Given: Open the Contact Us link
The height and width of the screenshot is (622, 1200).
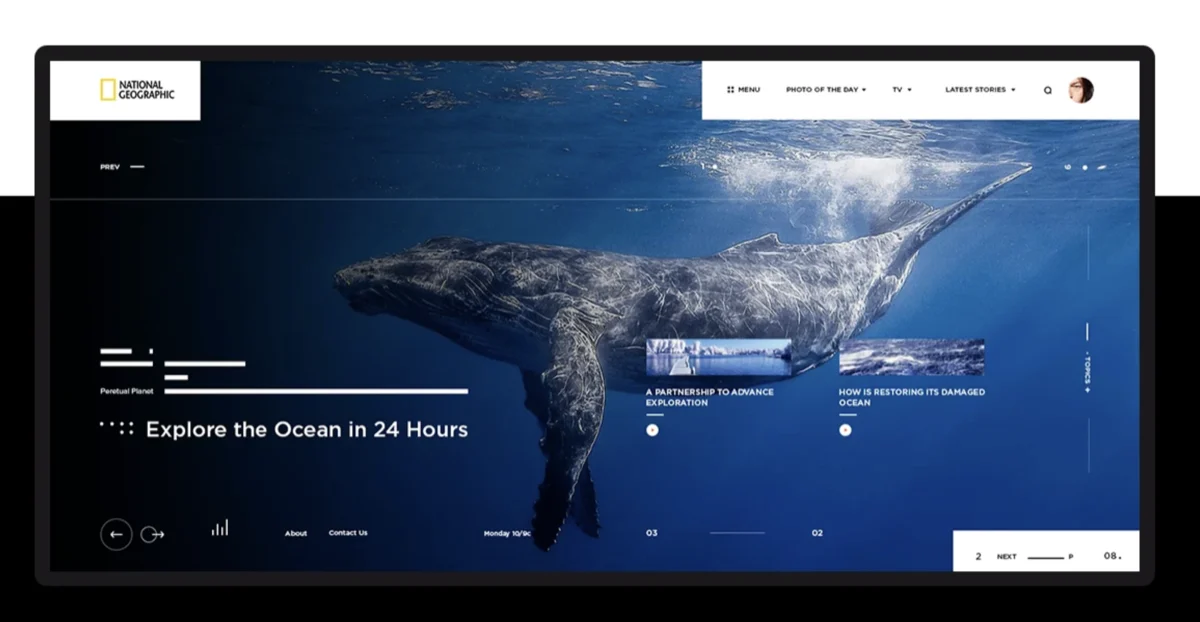Looking at the screenshot, I should point(348,533).
